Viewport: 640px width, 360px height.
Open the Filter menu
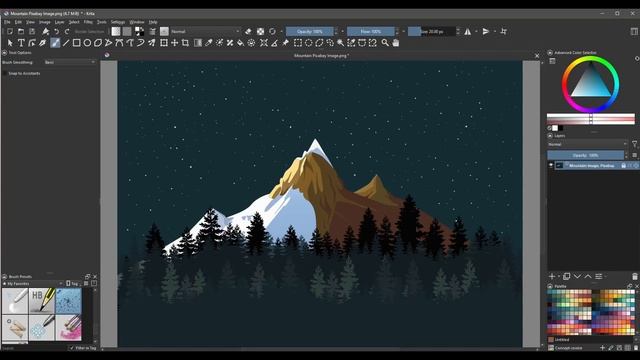tap(88, 22)
